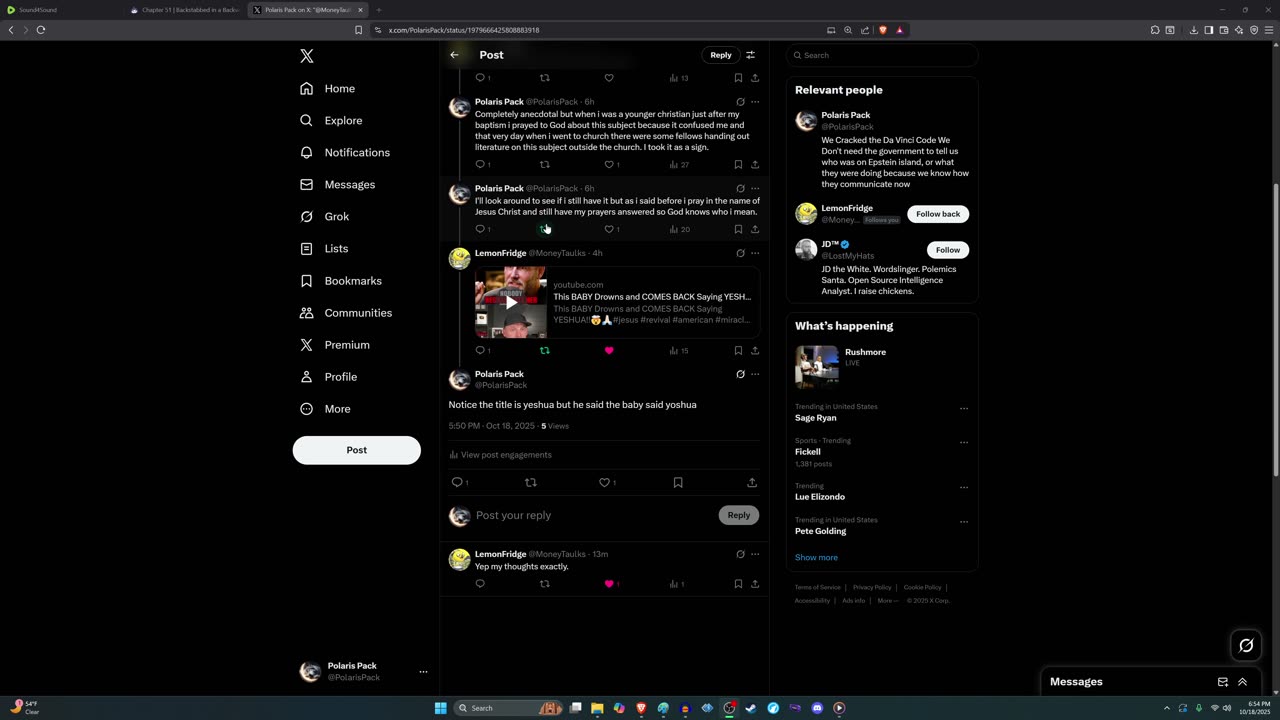Go to Home in the sidebar

(328, 88)
